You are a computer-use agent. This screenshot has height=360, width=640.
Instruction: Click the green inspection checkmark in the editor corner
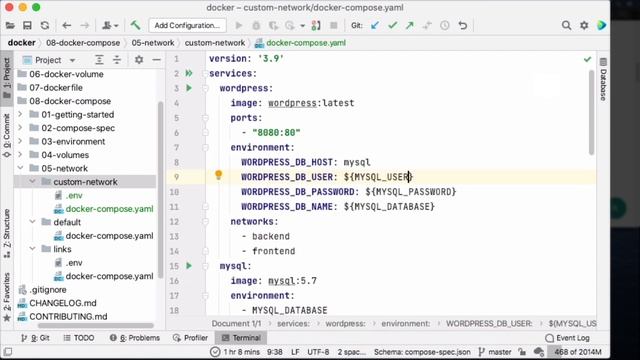[x=587, y=60]
